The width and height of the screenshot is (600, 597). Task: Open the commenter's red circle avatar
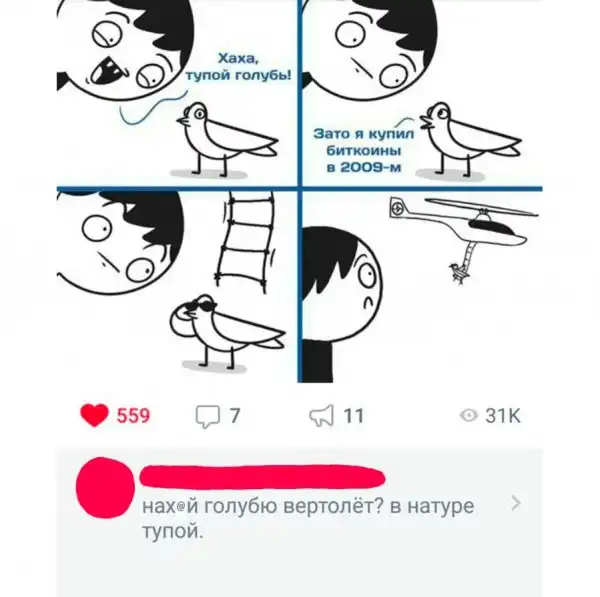105,488
